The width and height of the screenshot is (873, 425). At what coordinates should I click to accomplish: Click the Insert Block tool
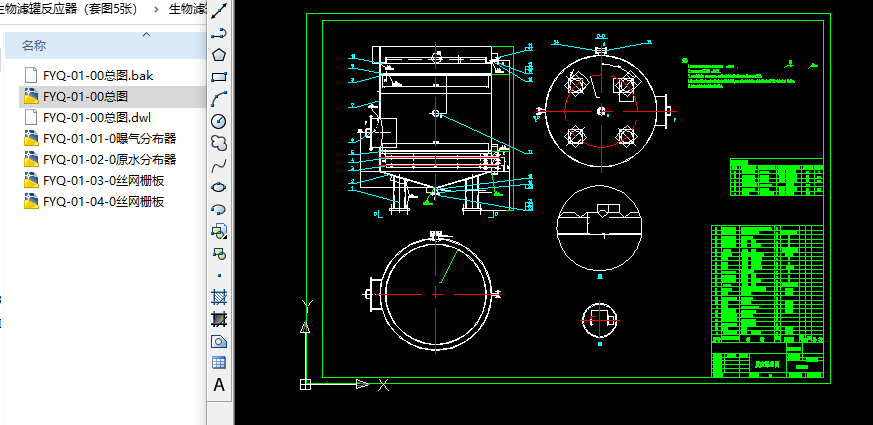coord(219,231)
